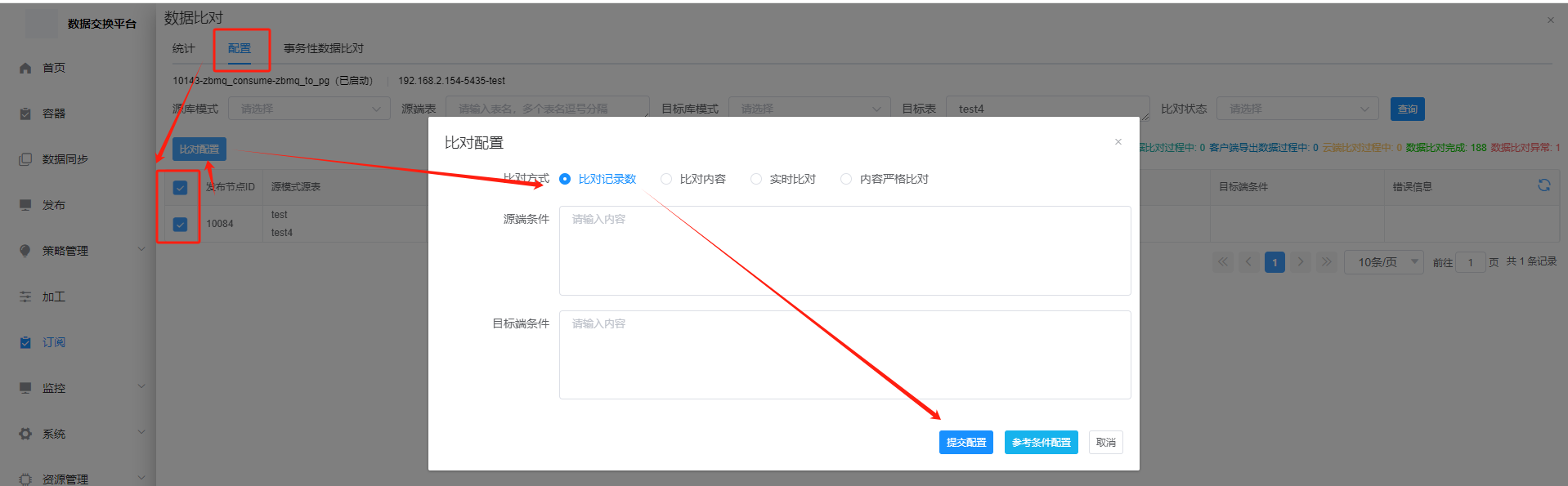Open the 10条/页 page size selector

1384,262
